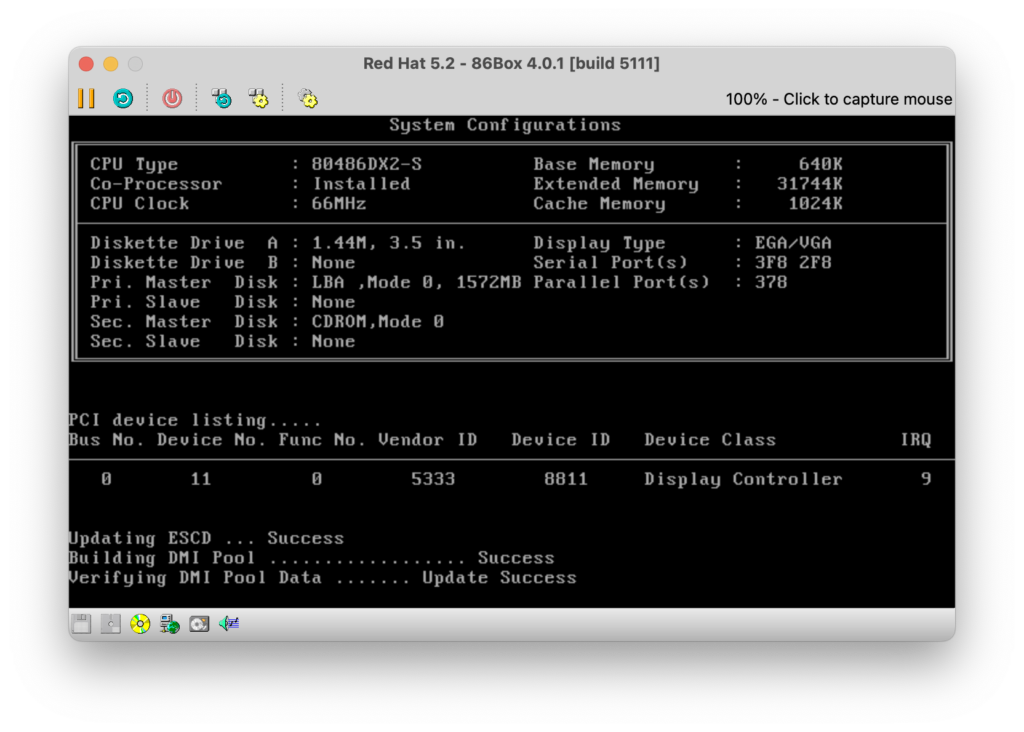Click the IRQ value '9'
Screen dimensions: 1024x732
point(926,479)
